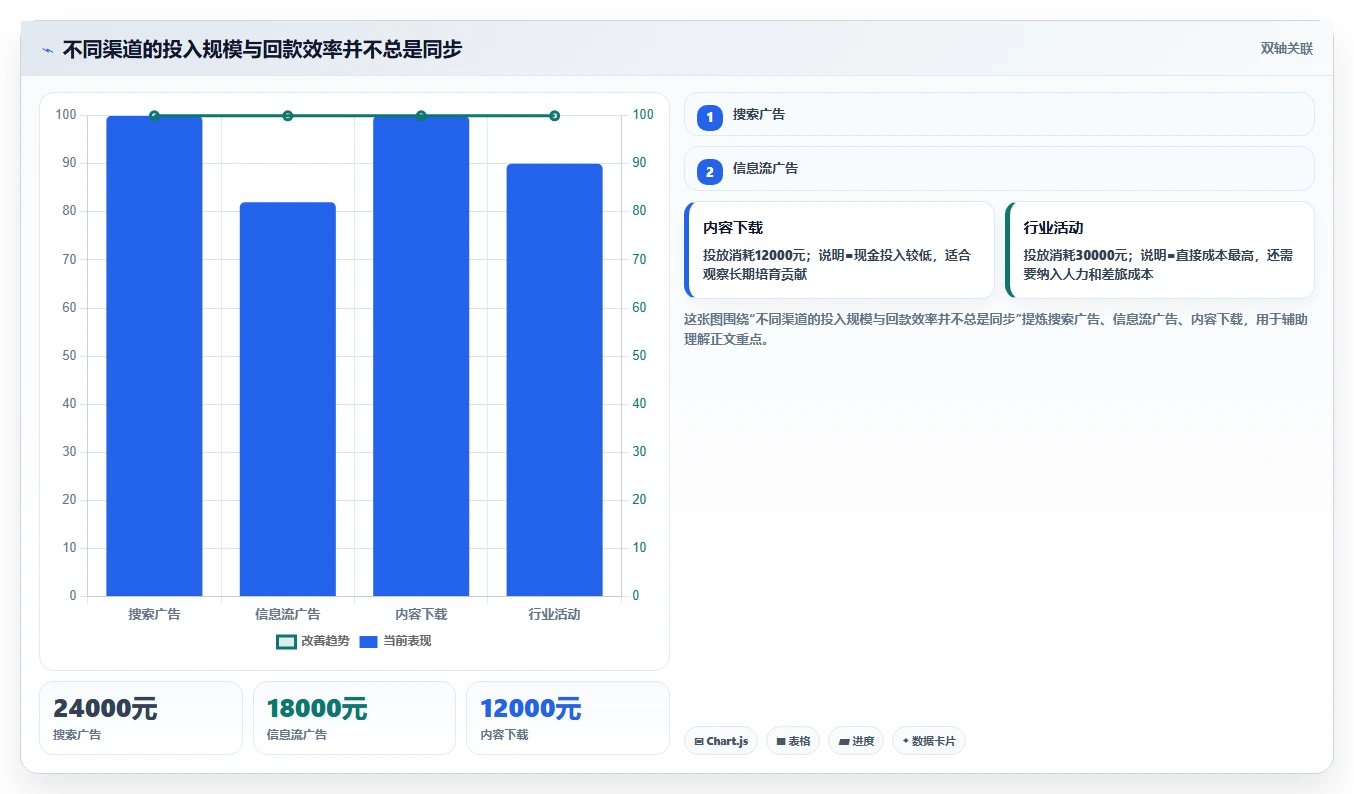Click the 投放消耗30000元 description text
The height and width of the screenshot is (794, 1354).
point(1158,264)
